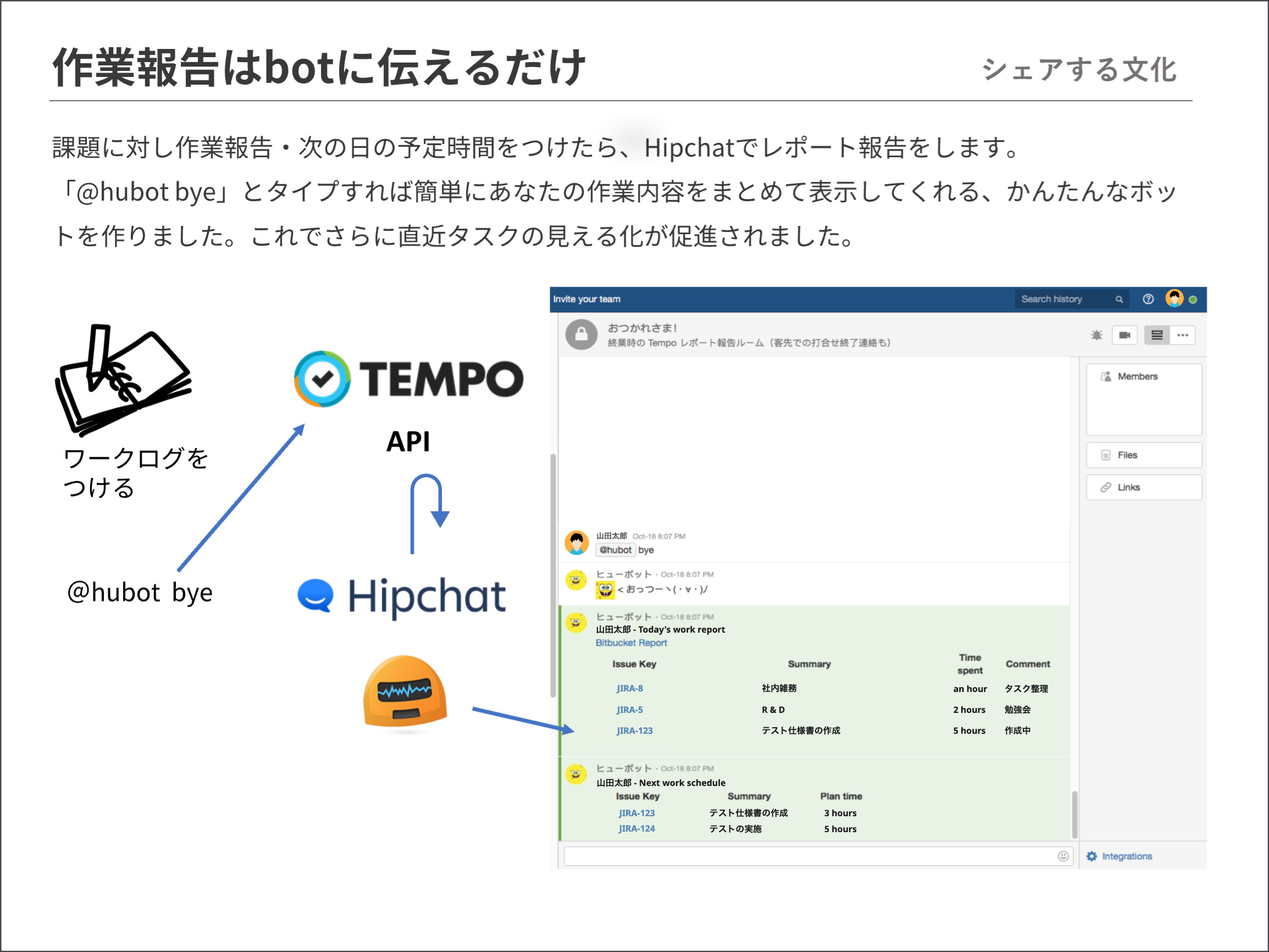Start a video call with the camera icon

1124,335
